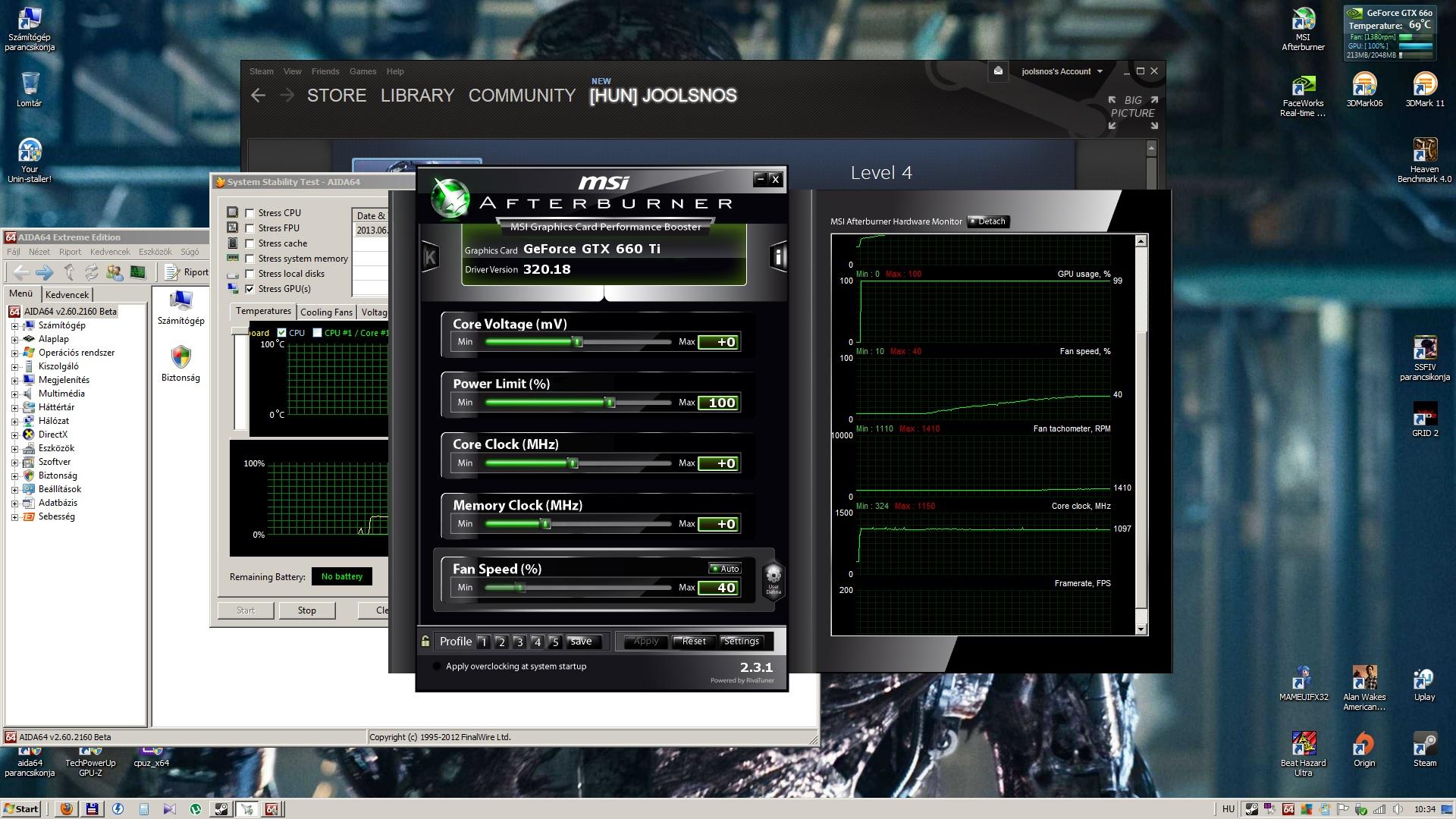Image resolution: width=1456 pixels, height=819 pixels.
Task: Enable Stress system memory checkbox
Action: (x=249, y=259)
